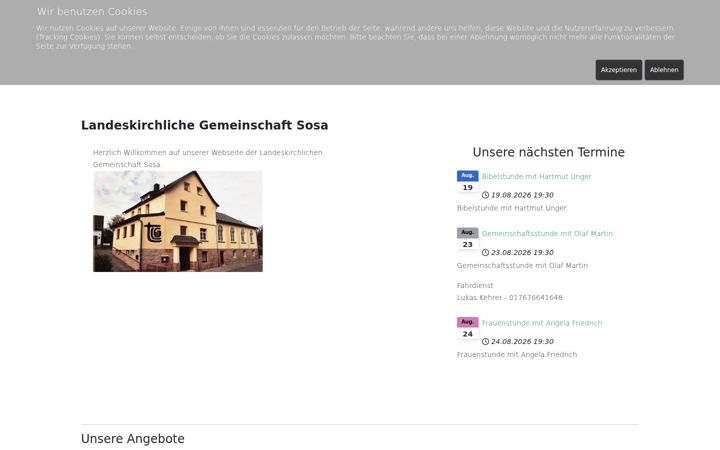This screenshot has height=450, width=720.
Task: Click the Unsere Angebote heading
Action: [133, 439]
